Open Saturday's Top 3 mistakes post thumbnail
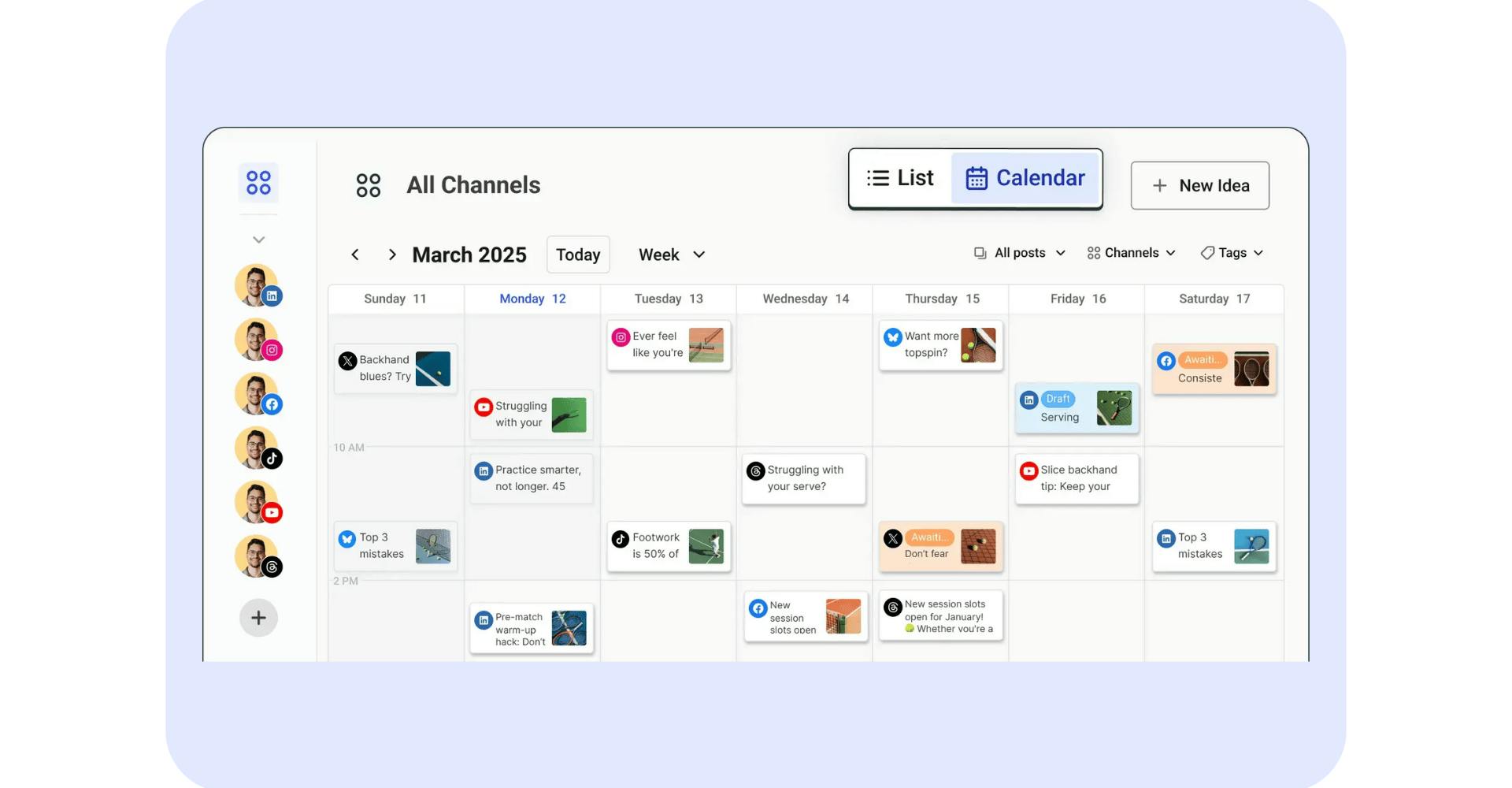Image resolution: width=1512 pixels, height=788 pixels. [x=1251, y=546]
